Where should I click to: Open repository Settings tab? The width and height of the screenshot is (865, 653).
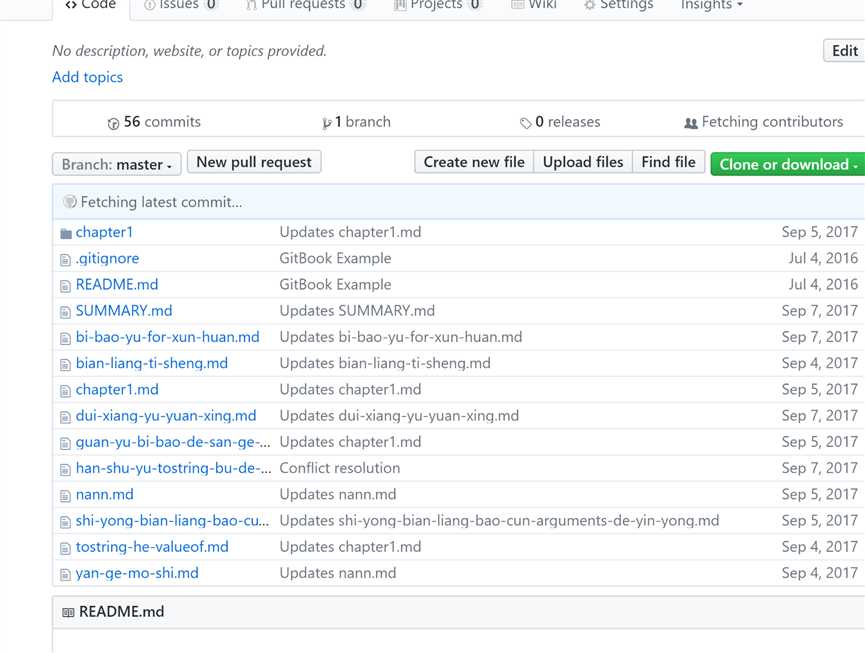(618, 4)
